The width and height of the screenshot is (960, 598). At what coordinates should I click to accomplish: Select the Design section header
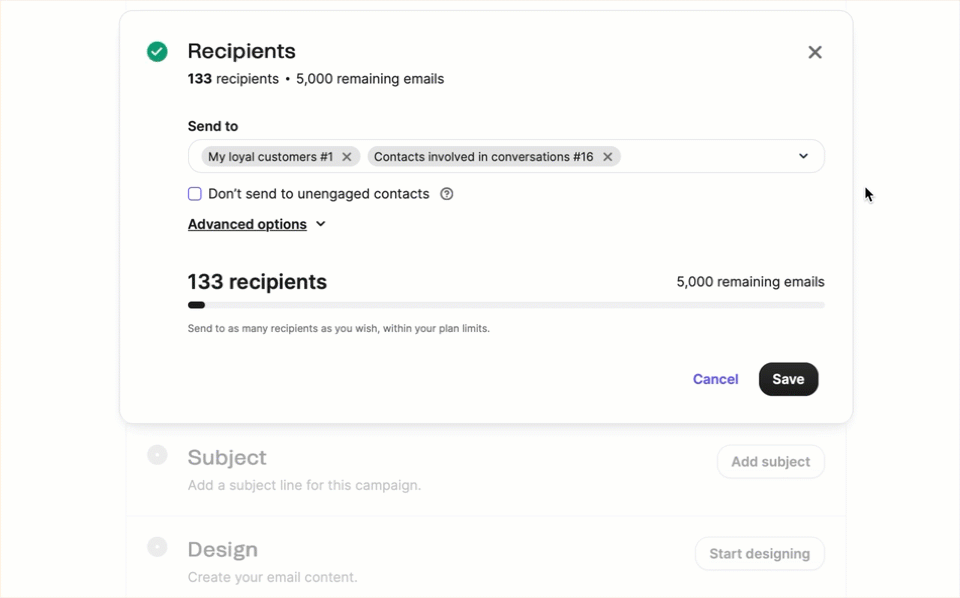(x=222, y=549)
